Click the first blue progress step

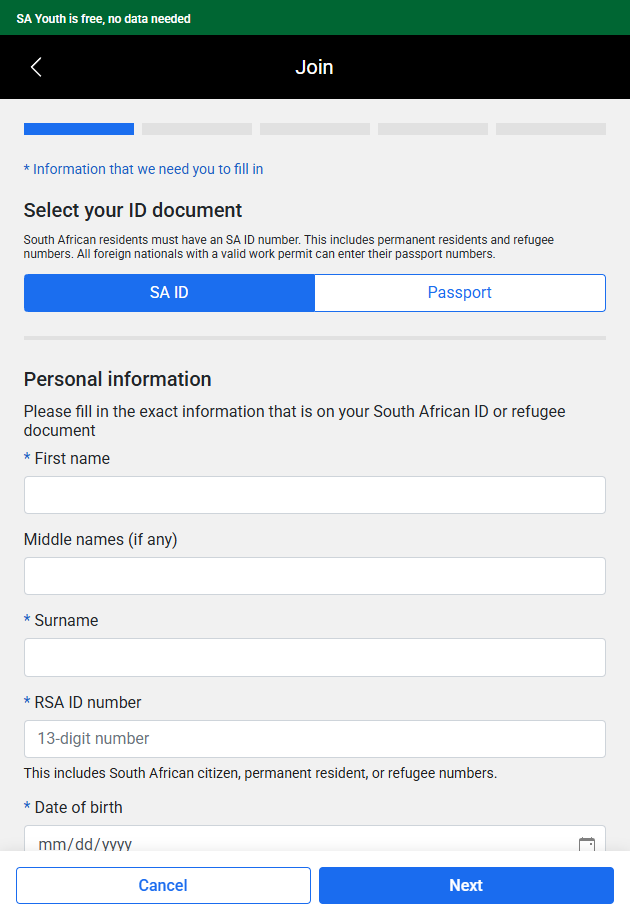click(79, 129)
